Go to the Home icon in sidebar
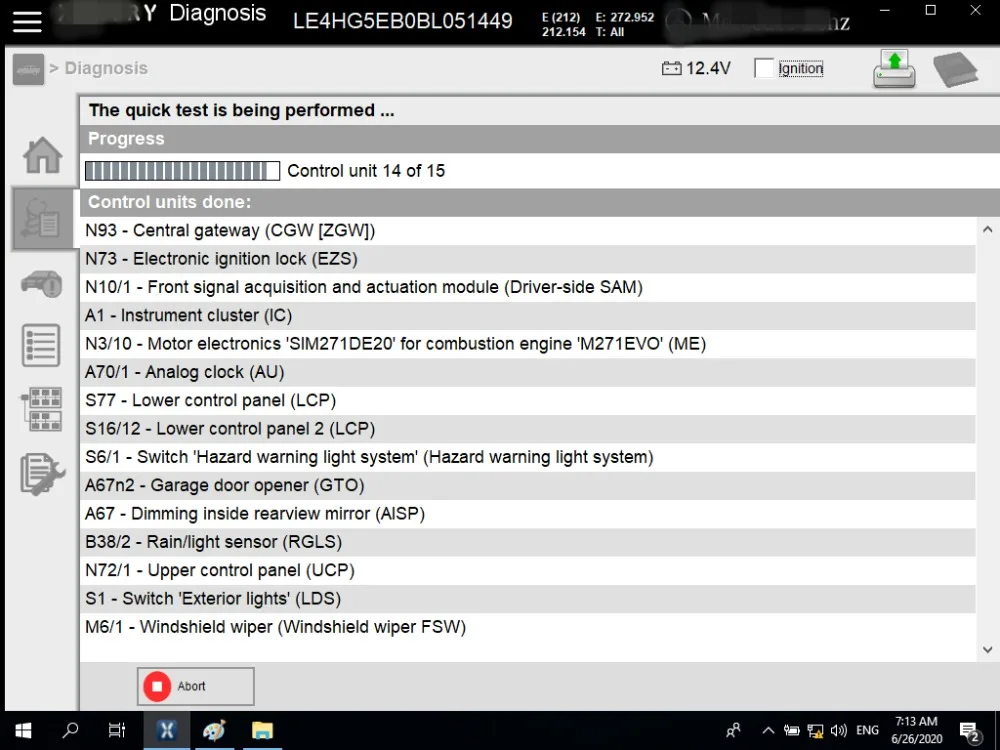The width and height of the screenshot is (1000, 750). [x=43, y=155]
